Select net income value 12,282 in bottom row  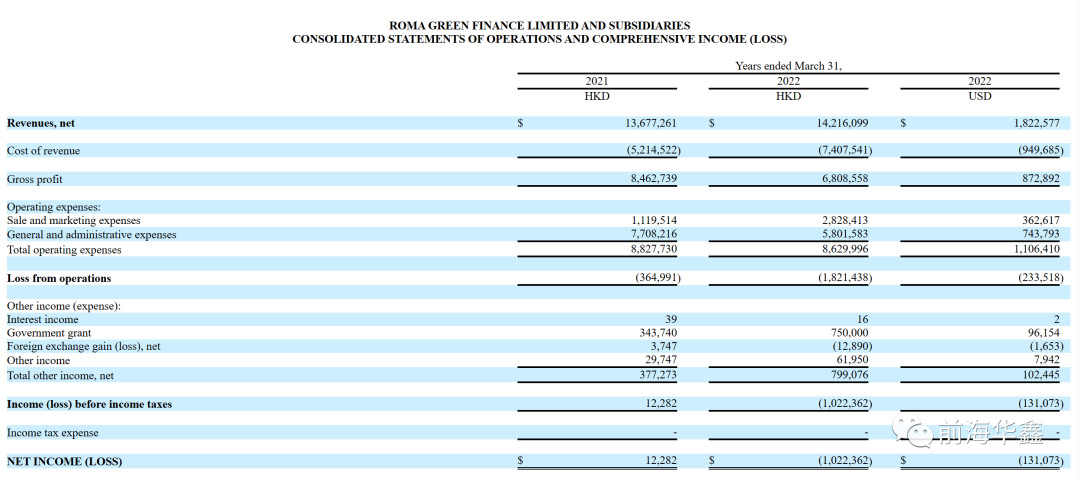(x=661, y=460)
